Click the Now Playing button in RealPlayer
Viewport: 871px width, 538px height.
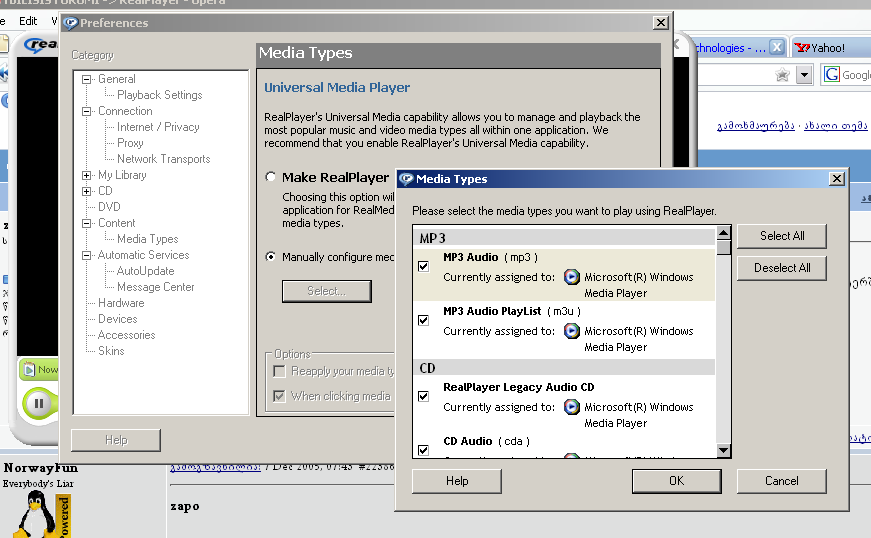[39, 369]
